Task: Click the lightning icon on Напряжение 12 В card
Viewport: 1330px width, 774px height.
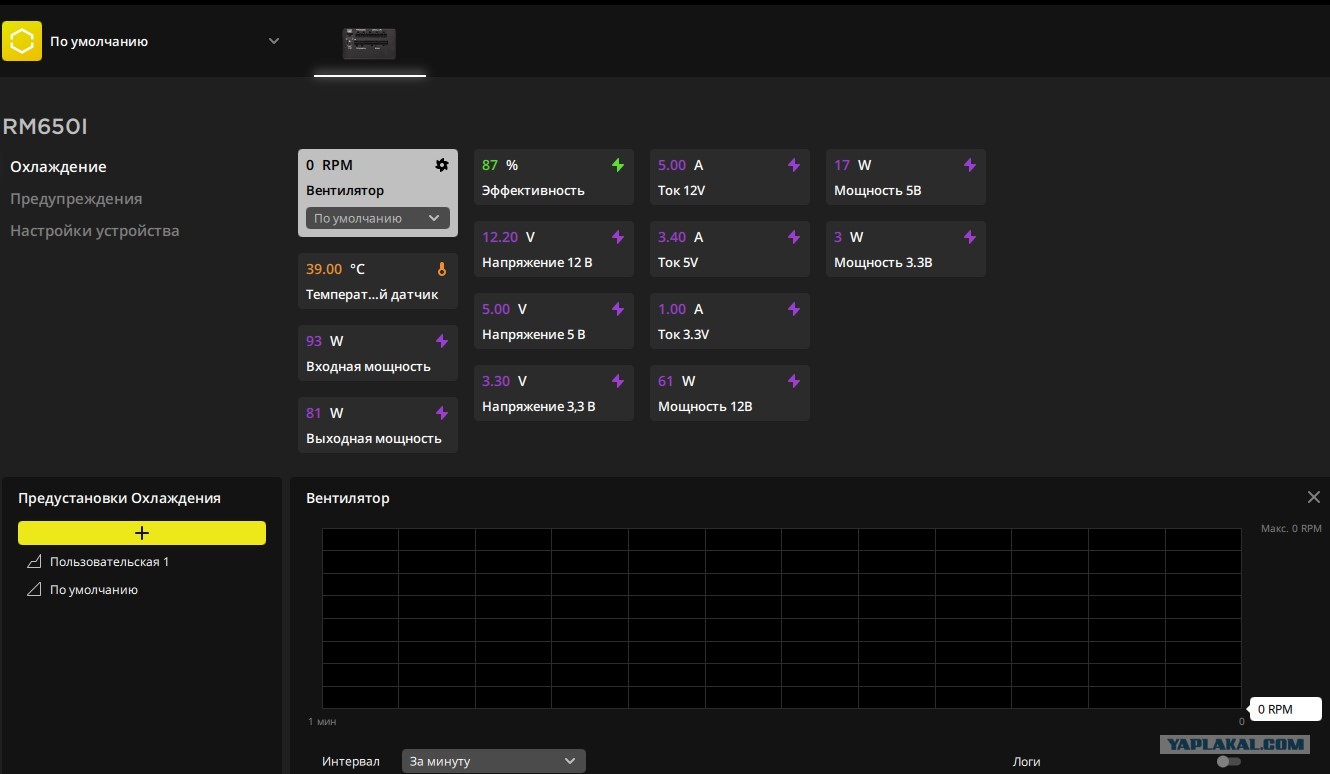Action: 618,237
